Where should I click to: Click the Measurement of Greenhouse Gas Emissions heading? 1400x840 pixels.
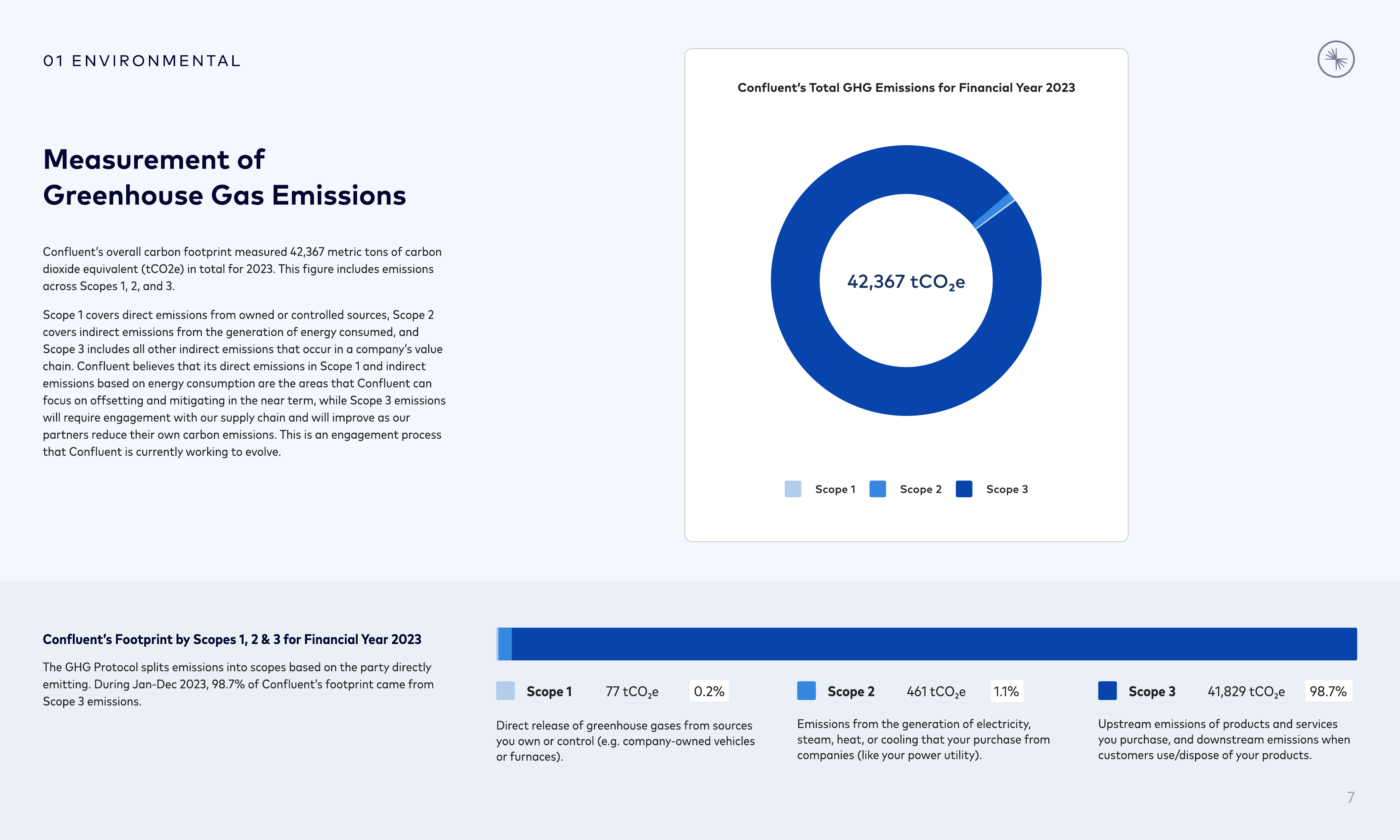225,177
